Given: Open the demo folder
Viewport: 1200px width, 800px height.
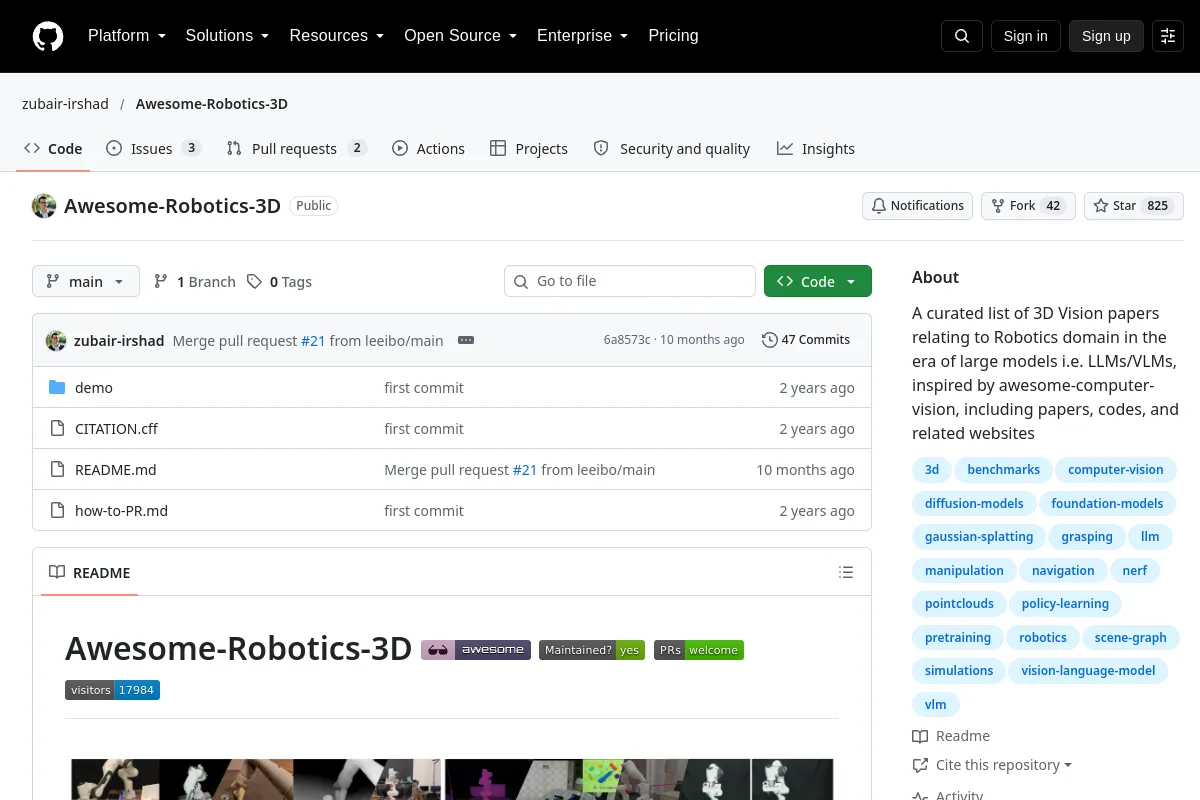Looking at the screenshot, I should [x=94, y=388].
